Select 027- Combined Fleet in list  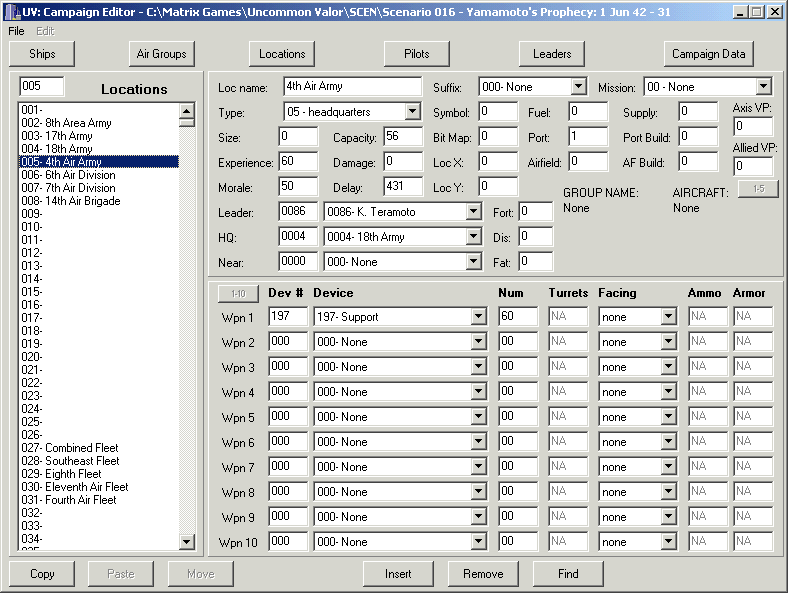click(98, 448)
